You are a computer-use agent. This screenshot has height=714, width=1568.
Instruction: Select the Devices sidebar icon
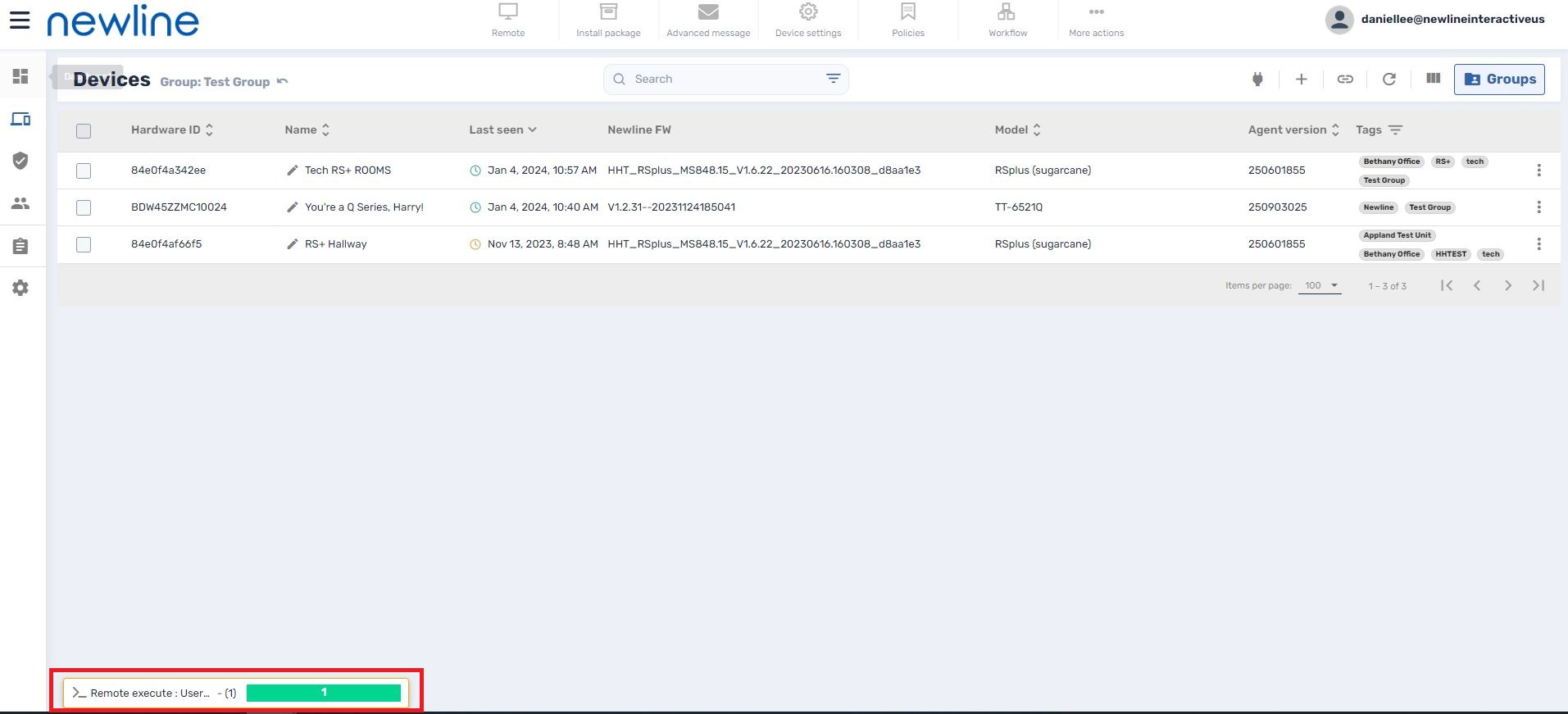coord(20,119)
